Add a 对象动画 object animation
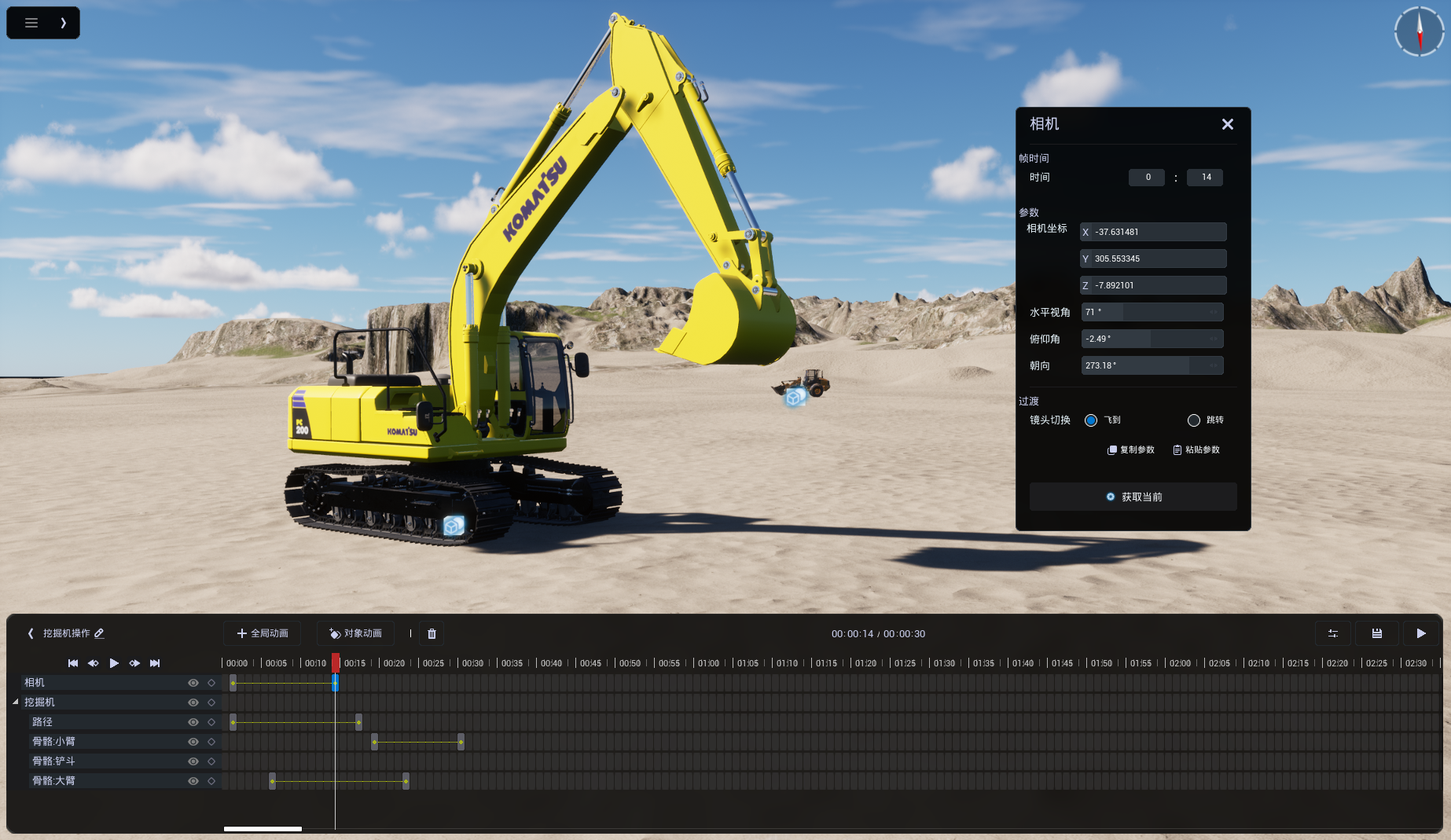 tap(355, 633)
